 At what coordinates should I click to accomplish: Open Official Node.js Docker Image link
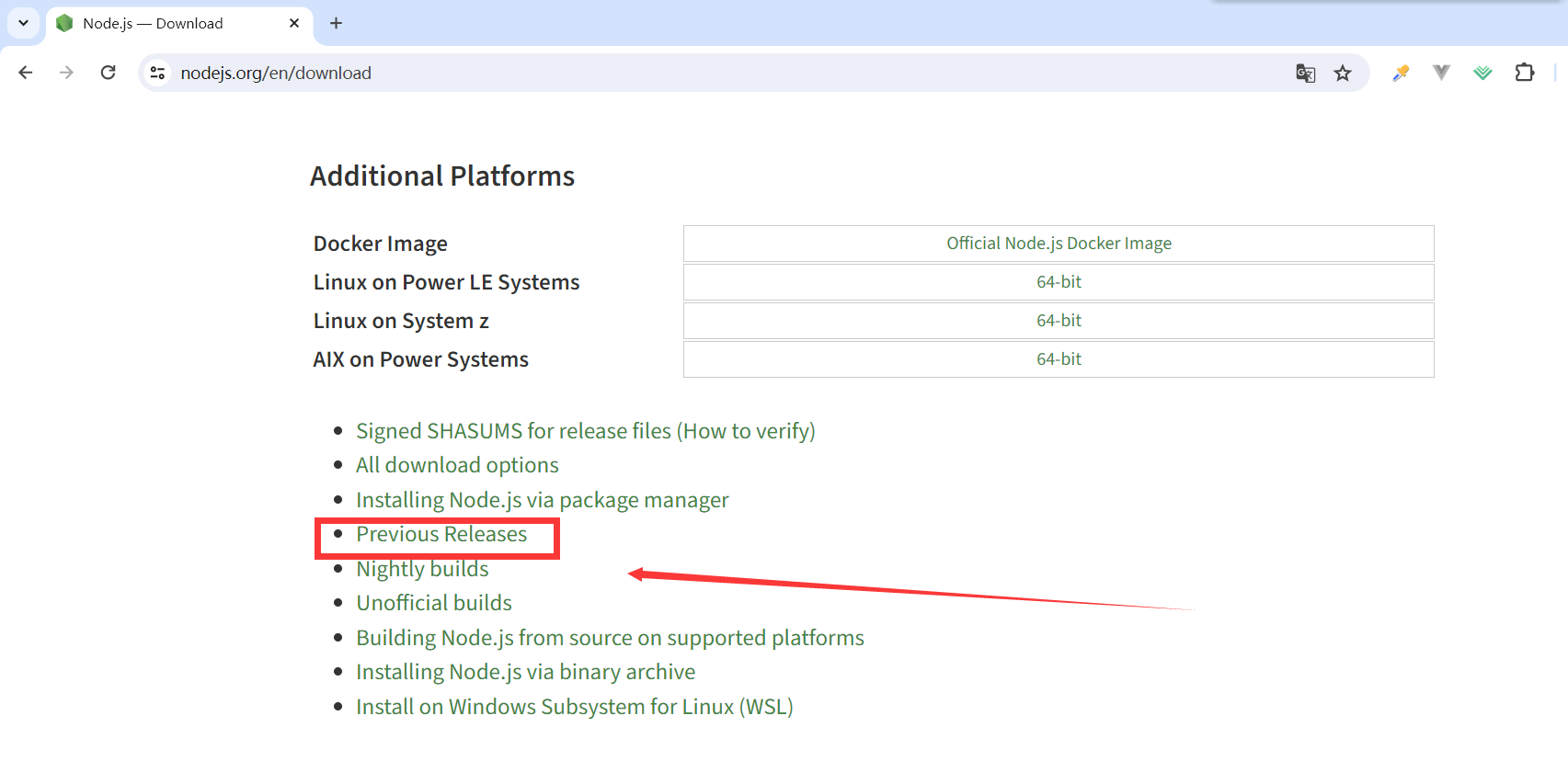coord(1059,244)
